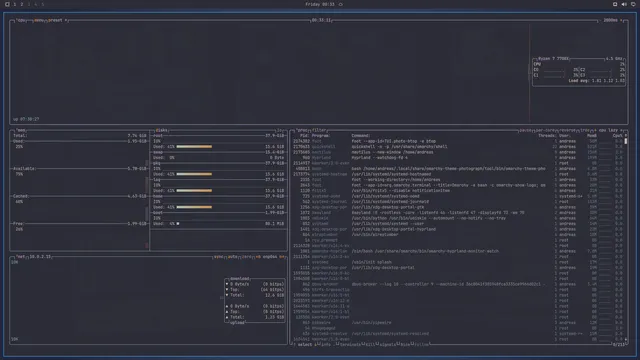Click the disks box title label

pos(161,130)
